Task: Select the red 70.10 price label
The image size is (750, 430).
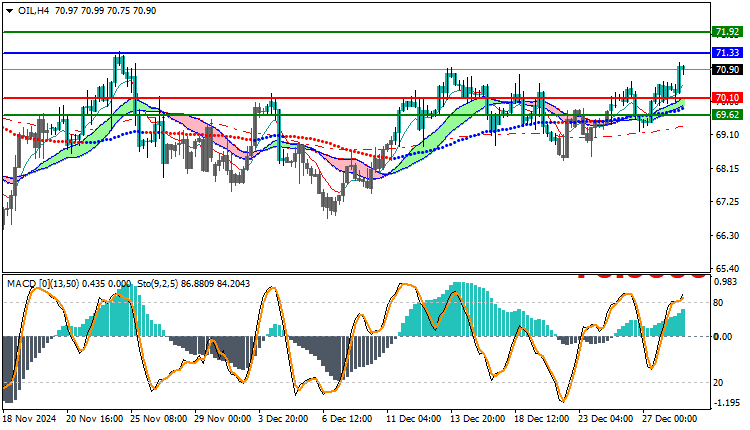Action: tap(727, 98)
